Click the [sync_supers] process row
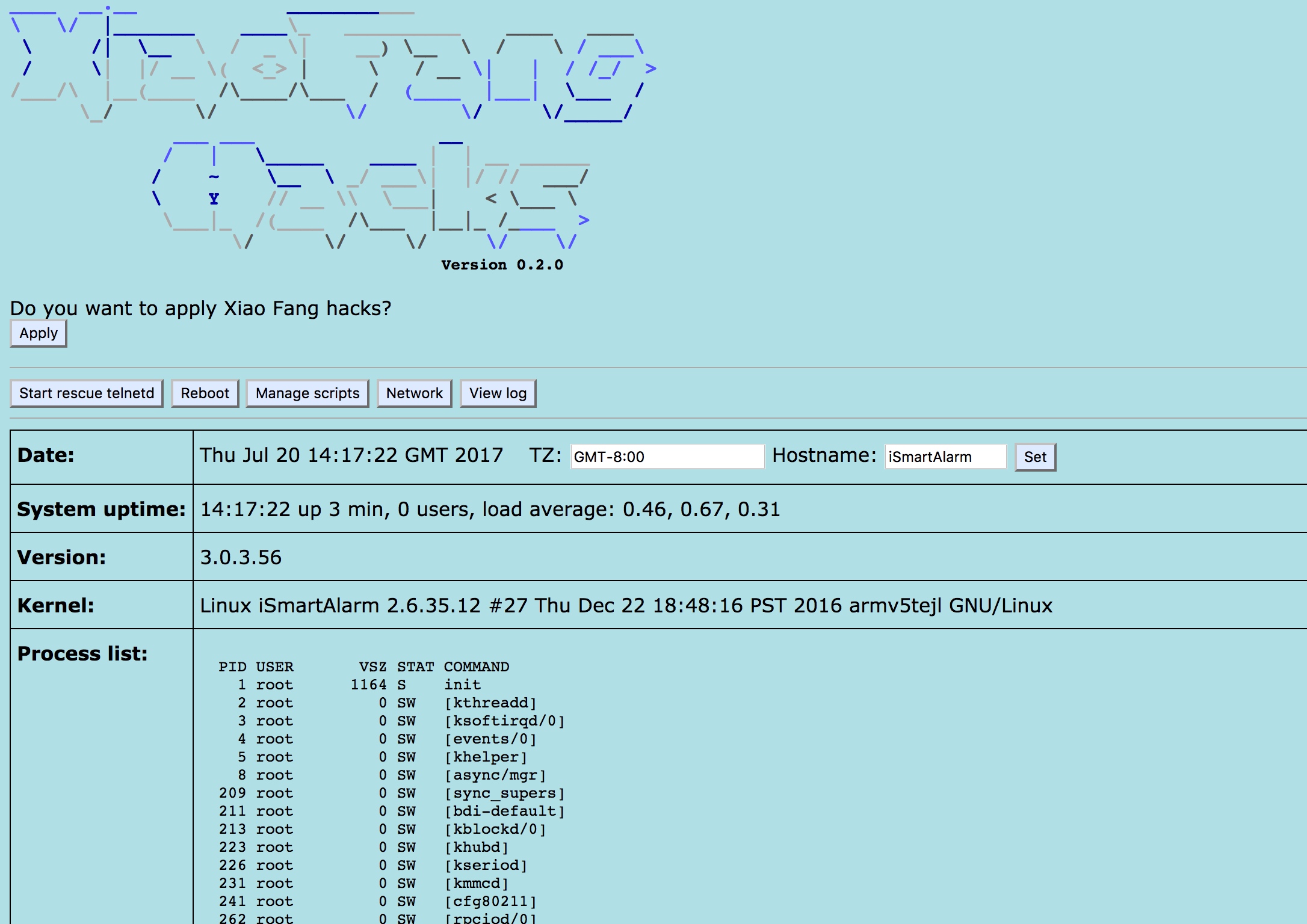Viewport: 1307px width, 924px height. pos(392,793)
